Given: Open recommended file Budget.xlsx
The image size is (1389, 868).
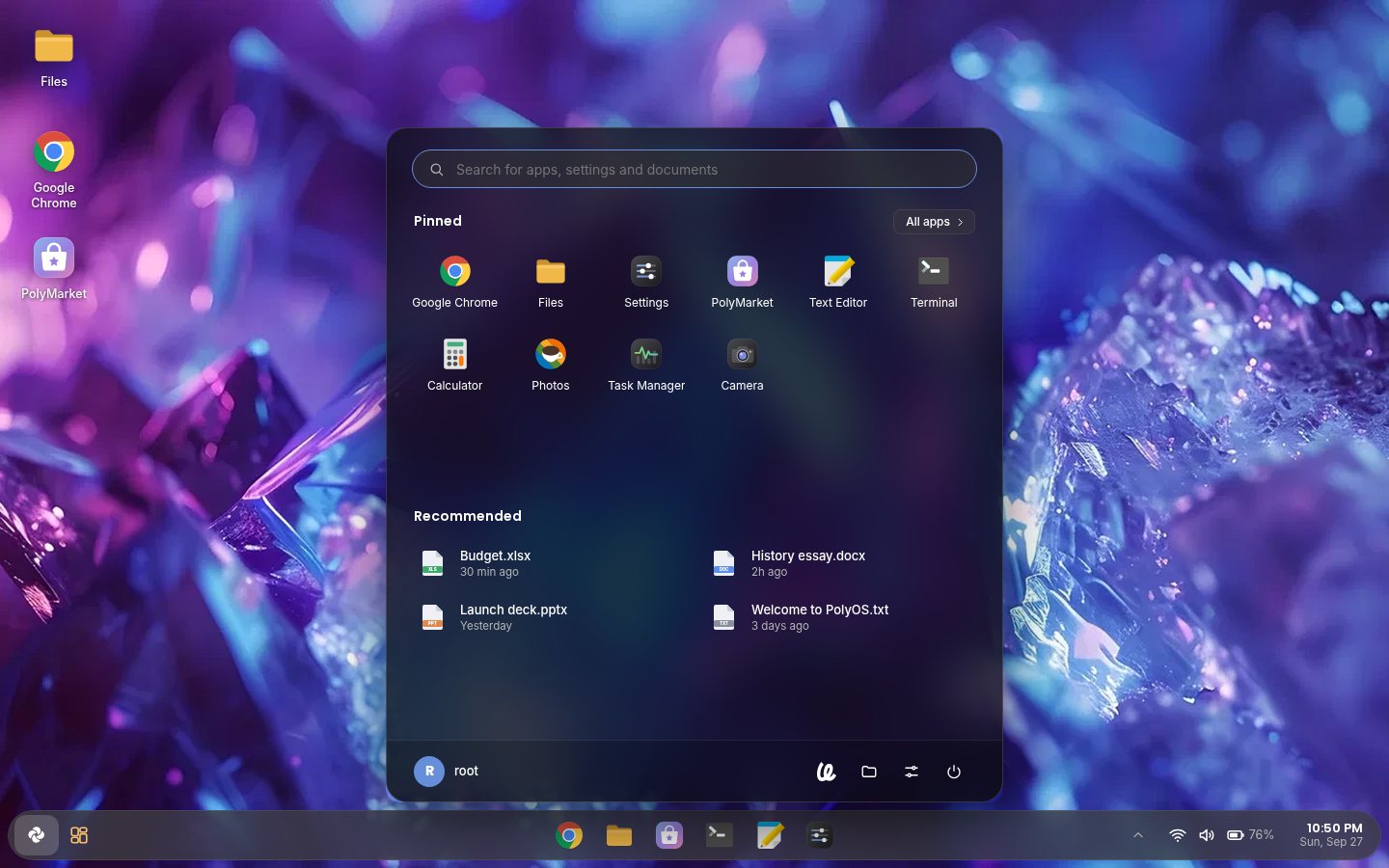Looking at the screenshot, I should (x=550, y=563).
